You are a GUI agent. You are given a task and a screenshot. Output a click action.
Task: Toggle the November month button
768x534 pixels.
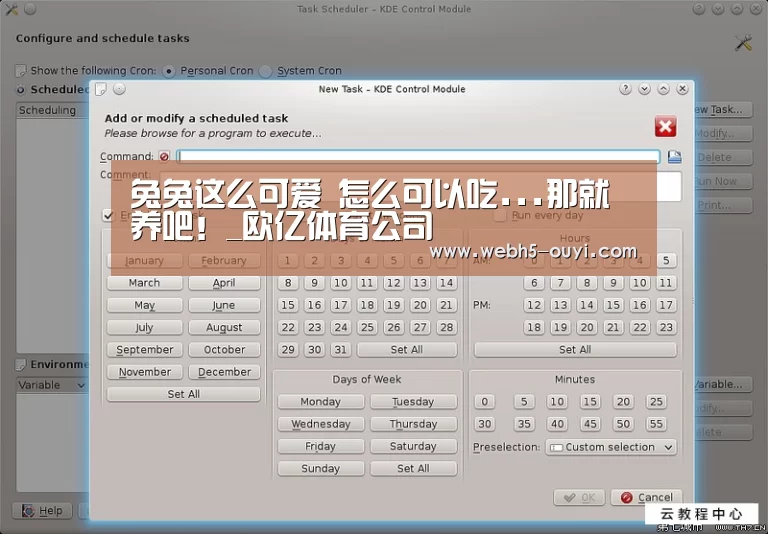coord(144,372)
